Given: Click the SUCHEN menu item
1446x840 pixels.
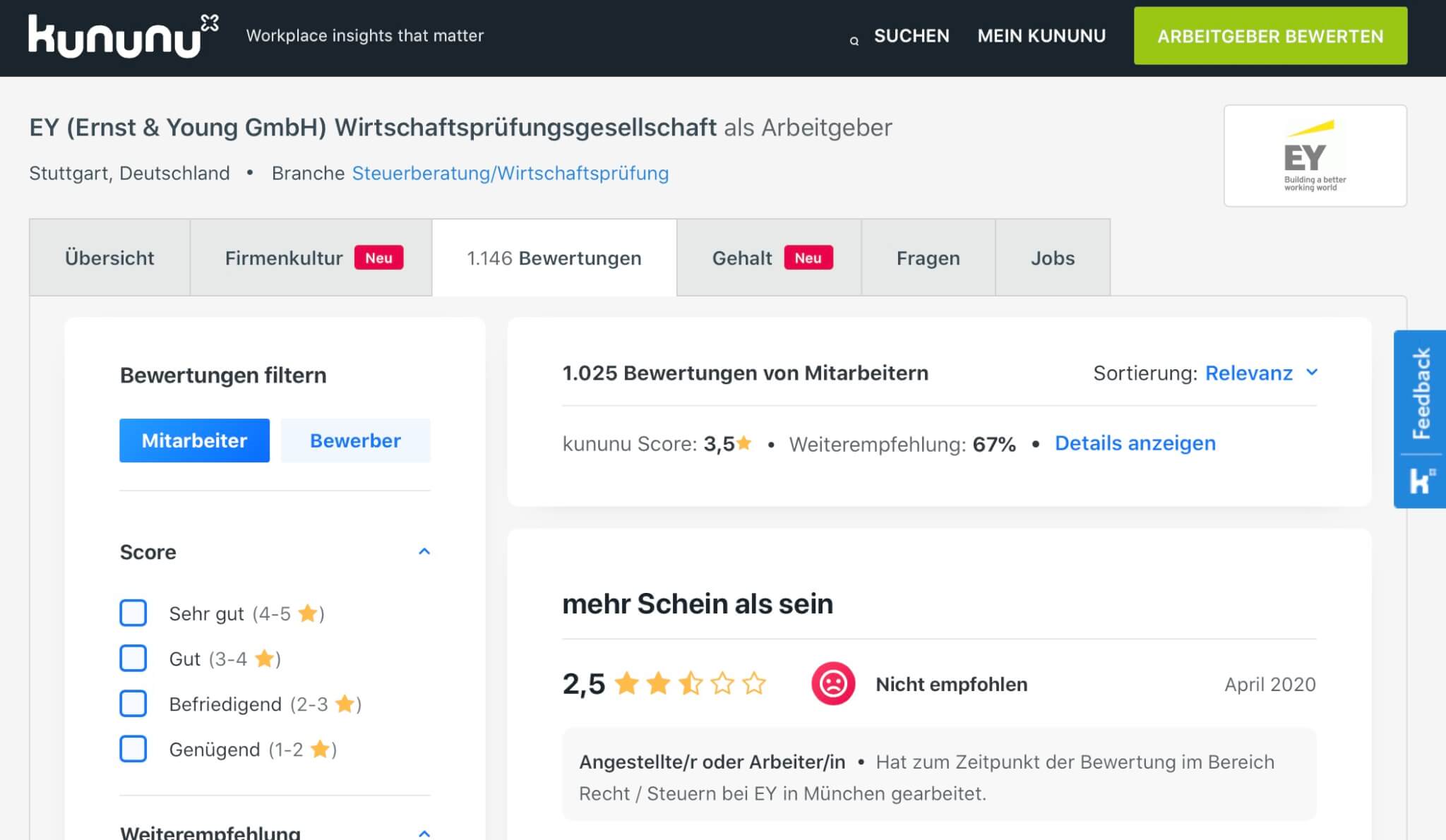Looking at the screenshot, I should 912,36.
